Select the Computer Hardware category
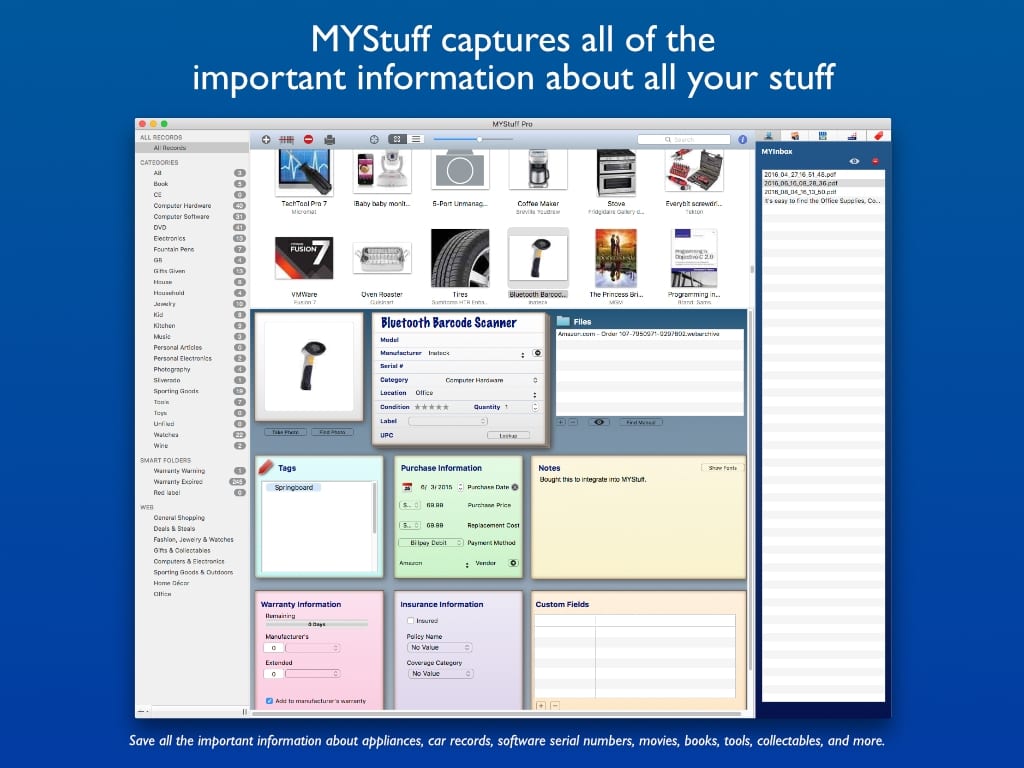 pos(182,206)
